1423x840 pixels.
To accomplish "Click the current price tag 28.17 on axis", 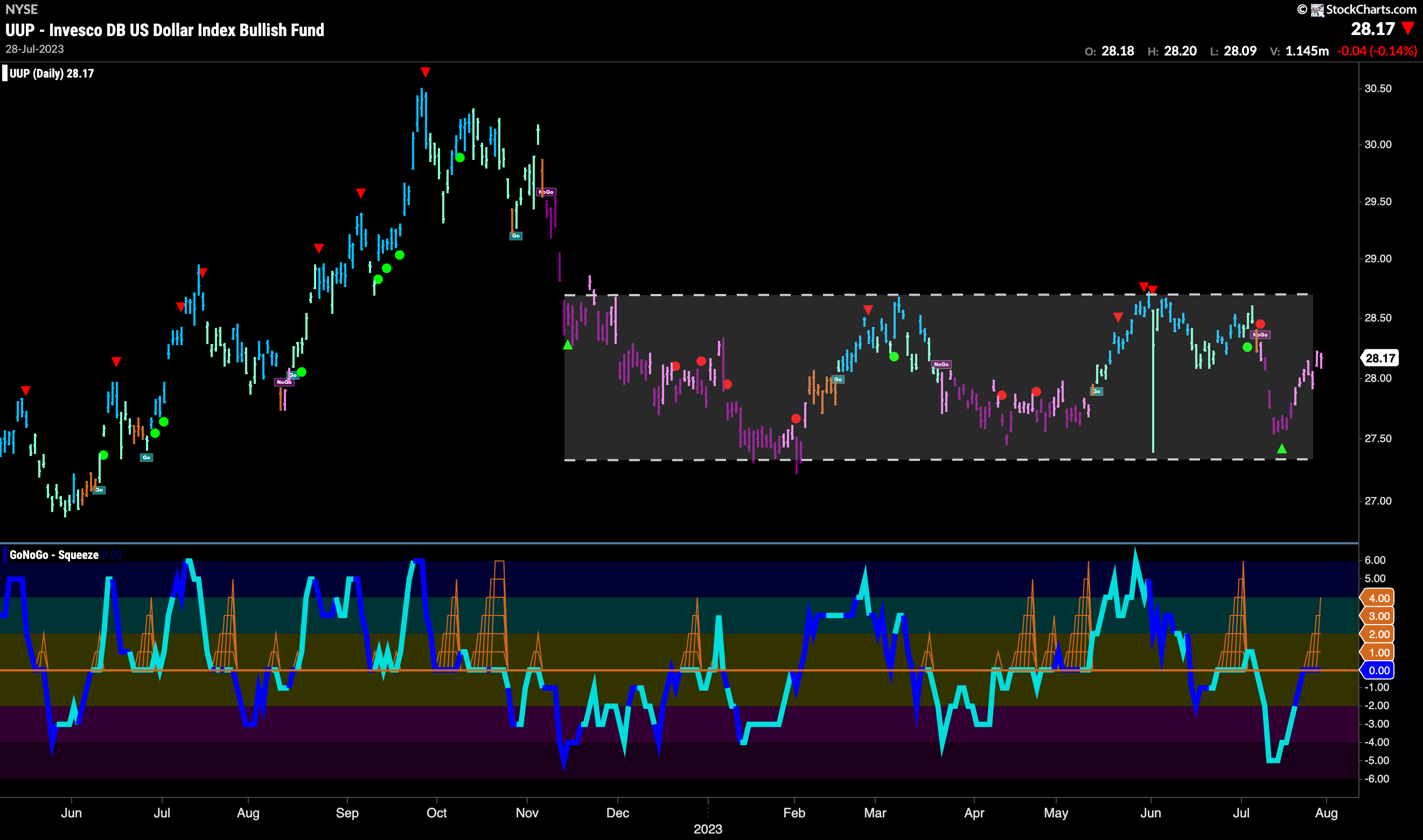I will [x=1380, y=358].
